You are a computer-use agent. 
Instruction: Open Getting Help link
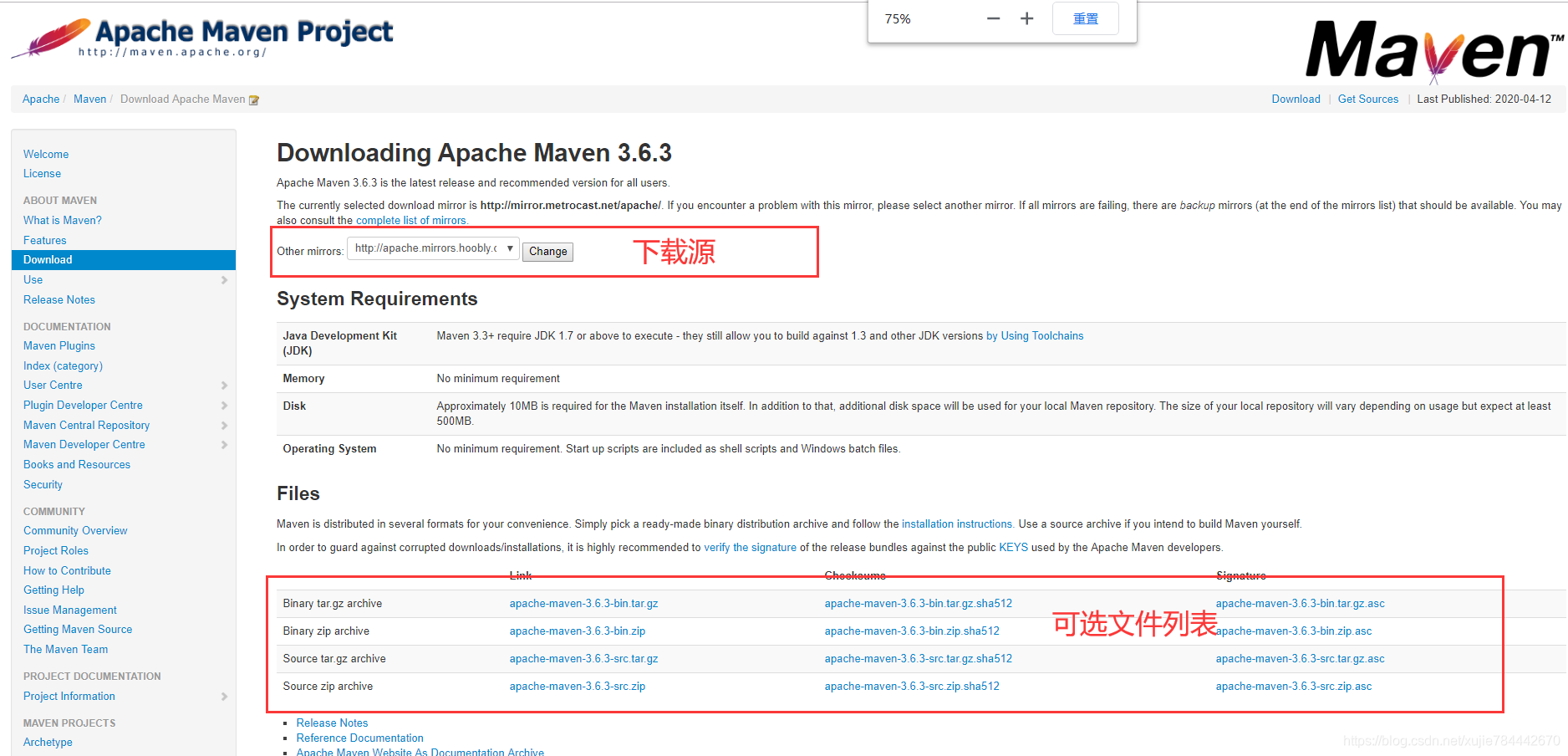click(x=53, y=590)
